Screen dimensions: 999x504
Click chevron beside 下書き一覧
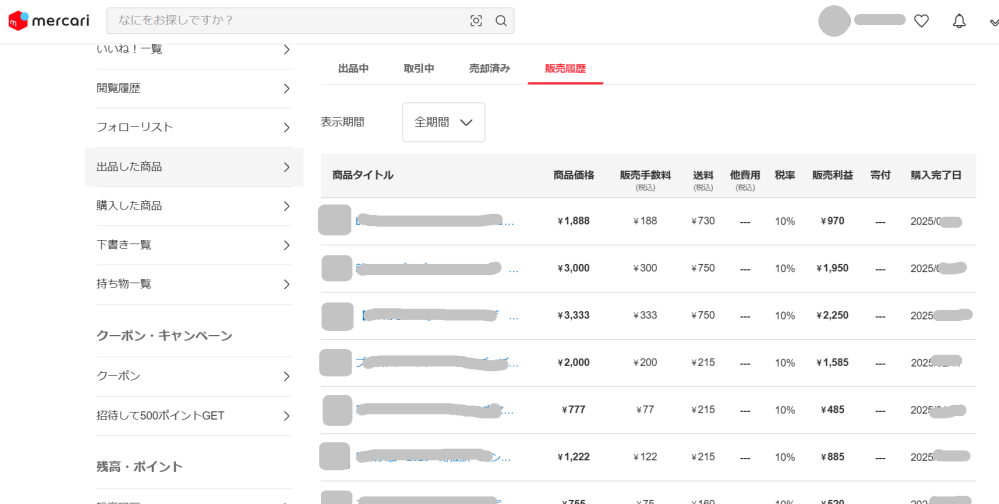286,245
